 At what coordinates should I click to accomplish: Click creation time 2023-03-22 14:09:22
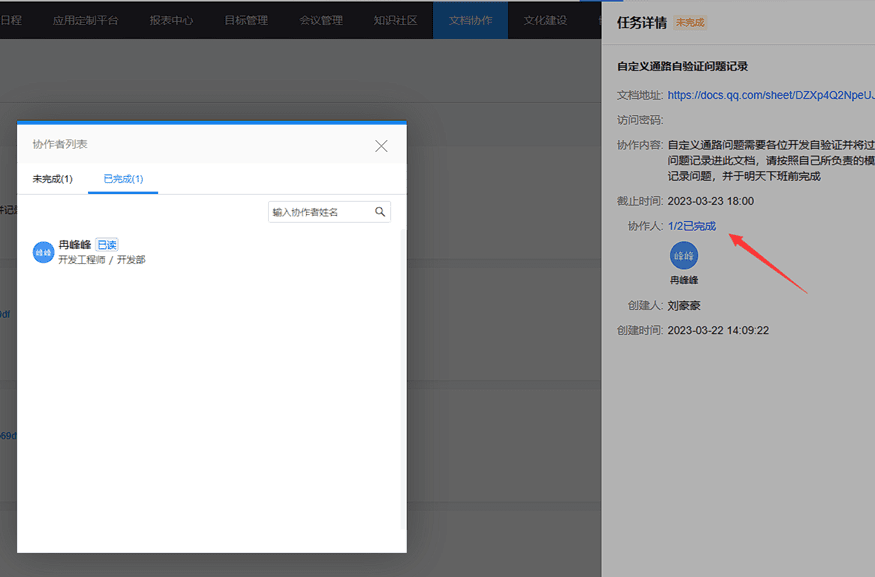[718, 330]
